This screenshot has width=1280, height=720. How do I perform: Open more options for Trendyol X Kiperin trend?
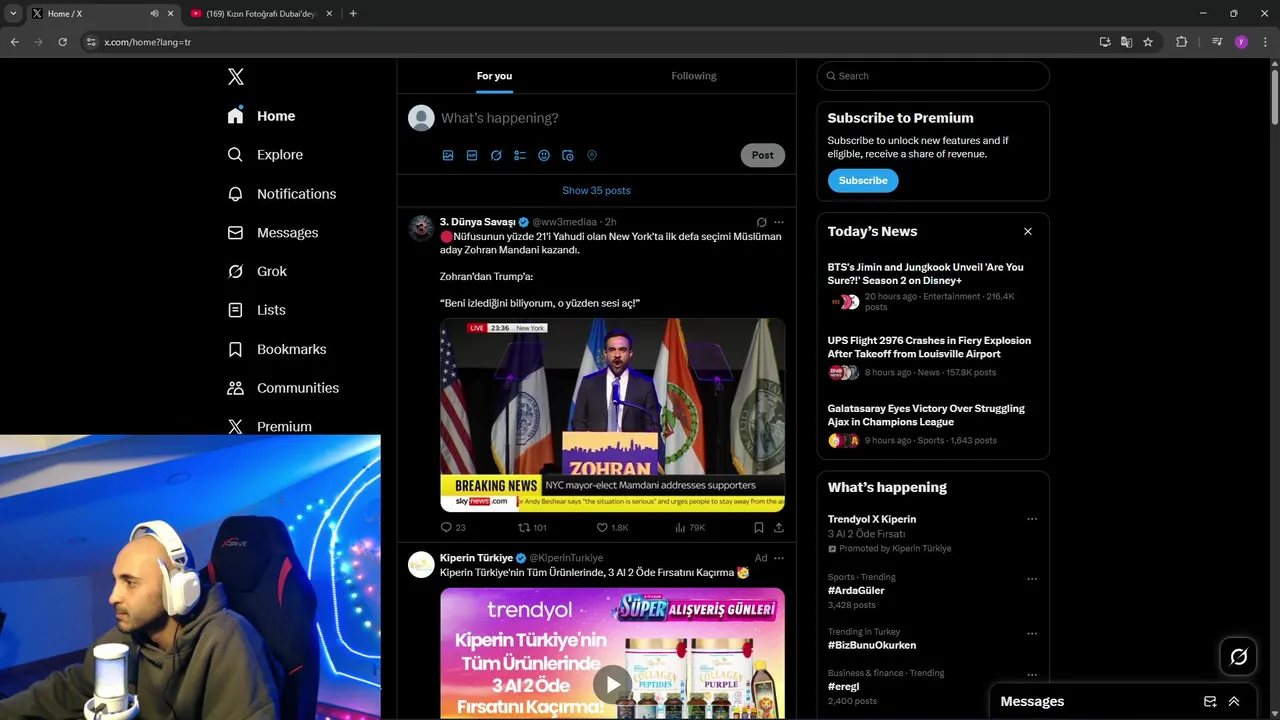tap(1032, 519)
